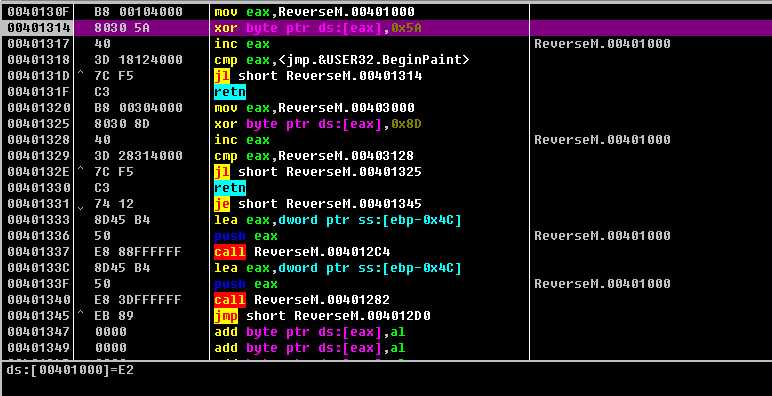Select address 0040130F in the address column
Viewport: 772px width, 396px height.
39,11
